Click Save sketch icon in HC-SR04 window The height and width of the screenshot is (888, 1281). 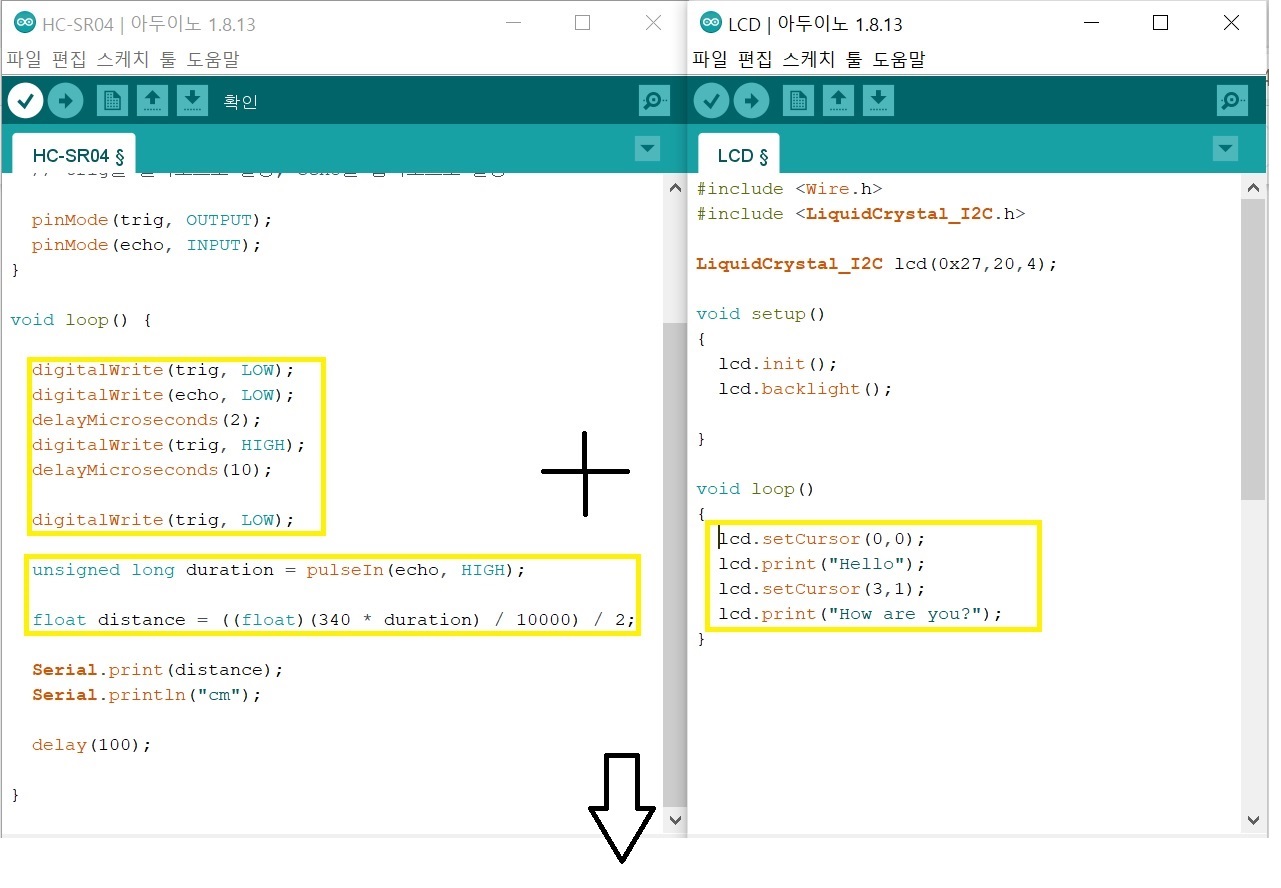tap(192, 100)
